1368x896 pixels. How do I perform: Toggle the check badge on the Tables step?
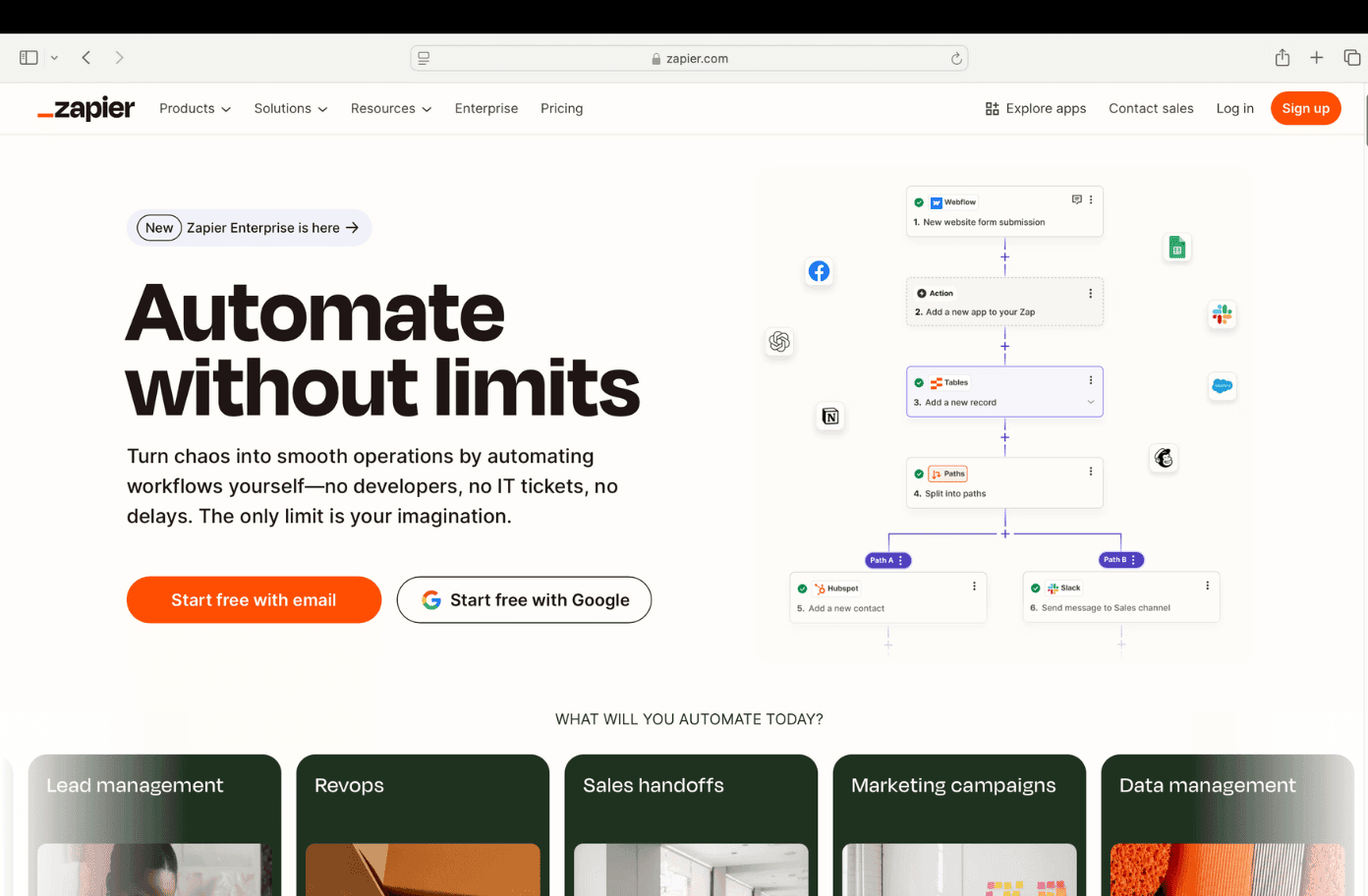[919, 382]
